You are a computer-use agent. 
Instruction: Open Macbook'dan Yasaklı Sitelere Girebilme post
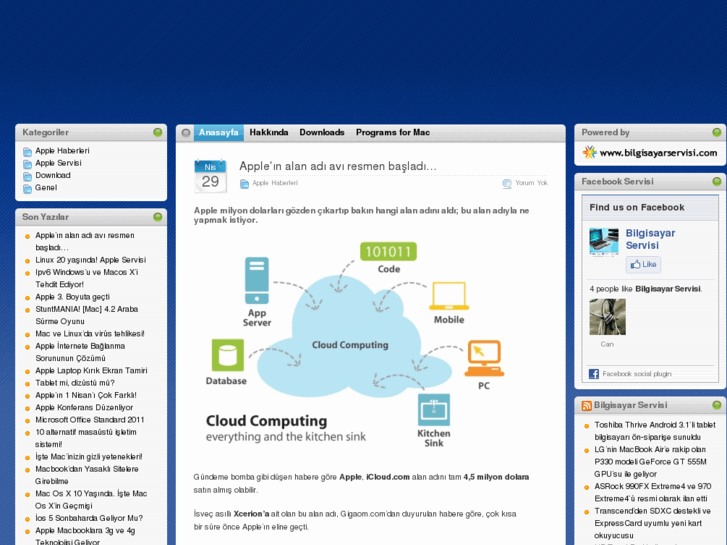coord(87,475)
